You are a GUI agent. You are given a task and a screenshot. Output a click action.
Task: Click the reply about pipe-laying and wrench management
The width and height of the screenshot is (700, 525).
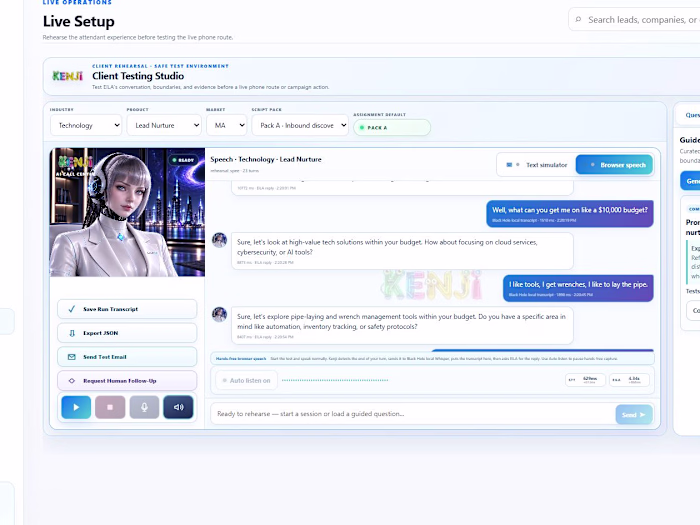point(402,325)
